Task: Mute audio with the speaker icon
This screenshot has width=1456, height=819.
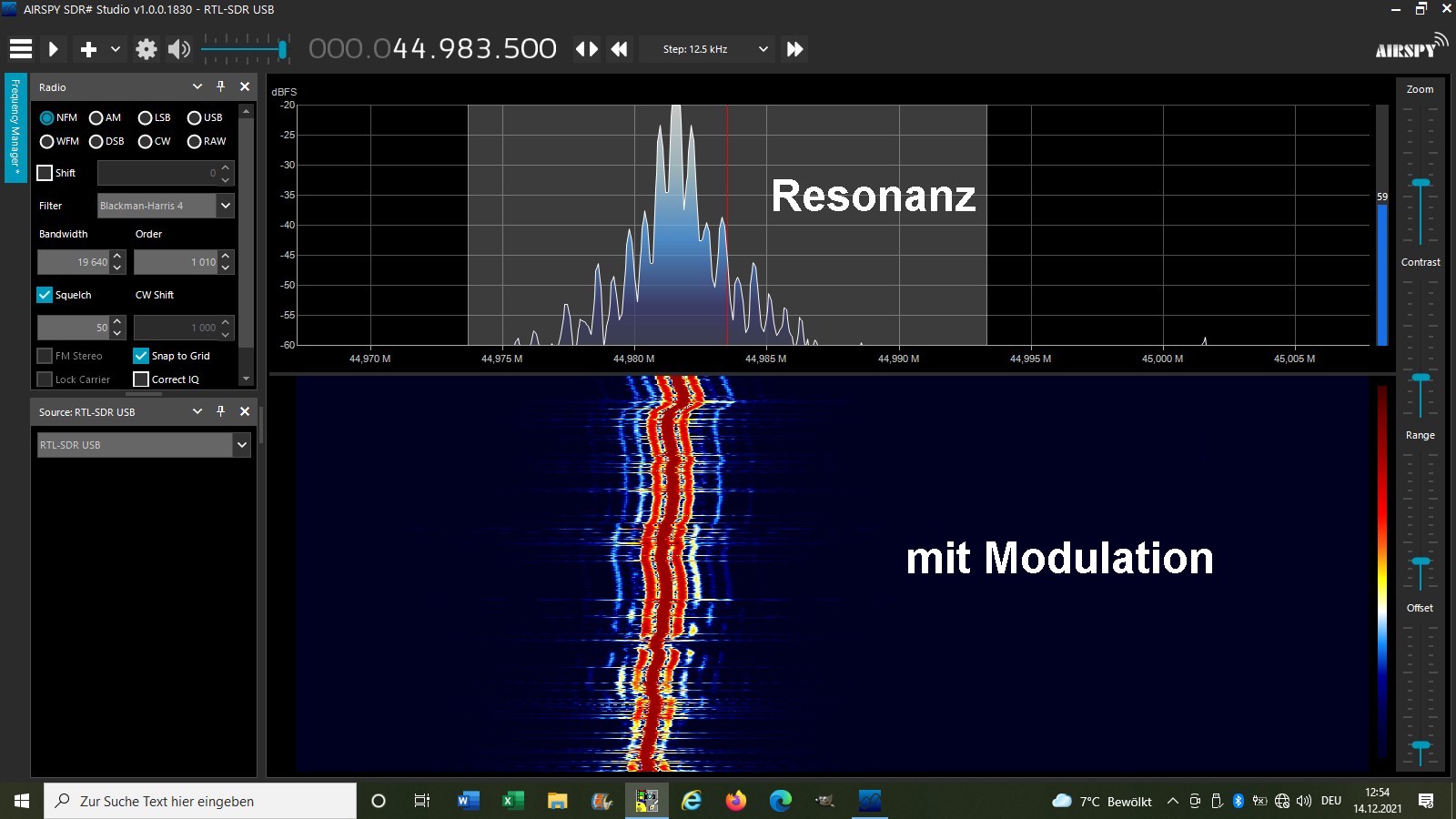Action: [x=179, y=49]
